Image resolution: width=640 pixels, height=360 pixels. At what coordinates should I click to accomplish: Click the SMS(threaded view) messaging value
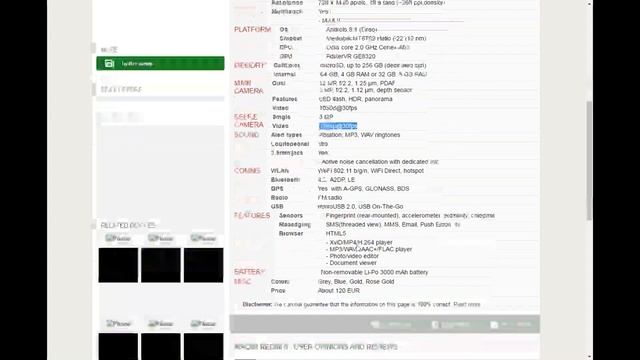[393, 225]
